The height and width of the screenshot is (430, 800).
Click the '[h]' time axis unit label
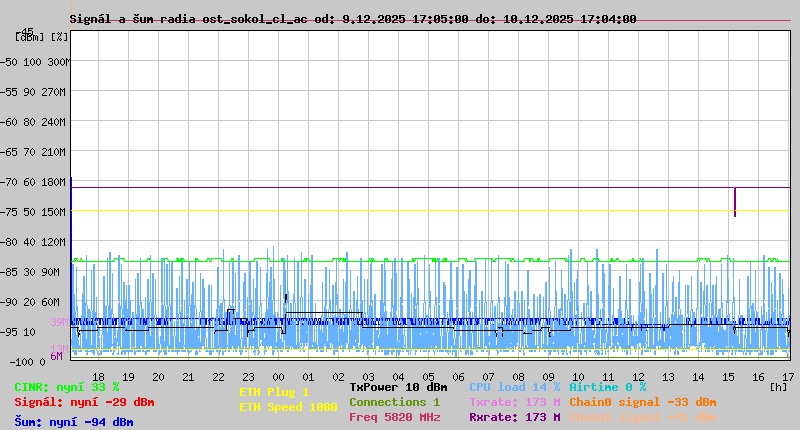pyautogui.click(x=778, y=387)
